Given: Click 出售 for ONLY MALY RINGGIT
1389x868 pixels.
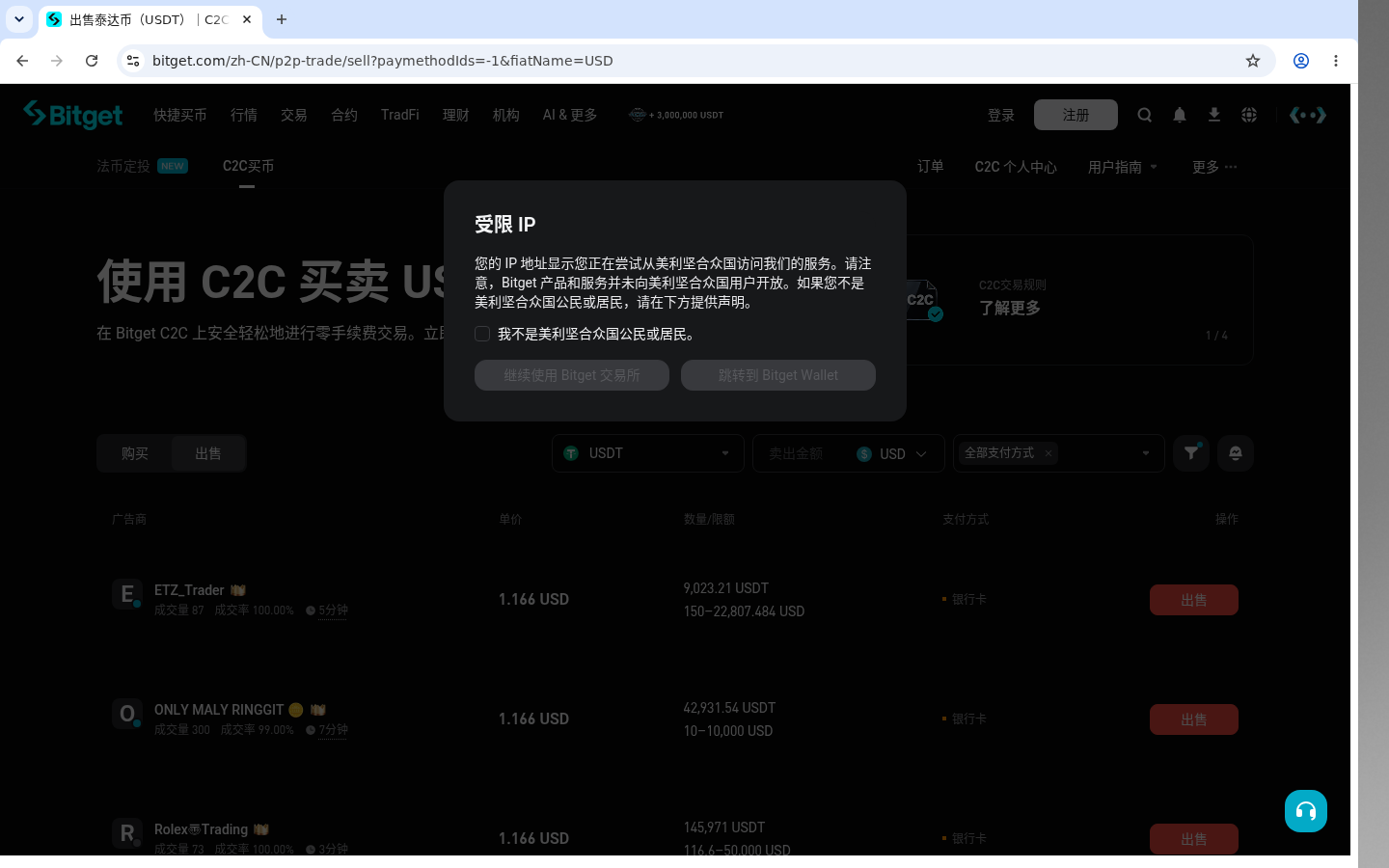Looking at the screenshot, I should point(1194,719).
